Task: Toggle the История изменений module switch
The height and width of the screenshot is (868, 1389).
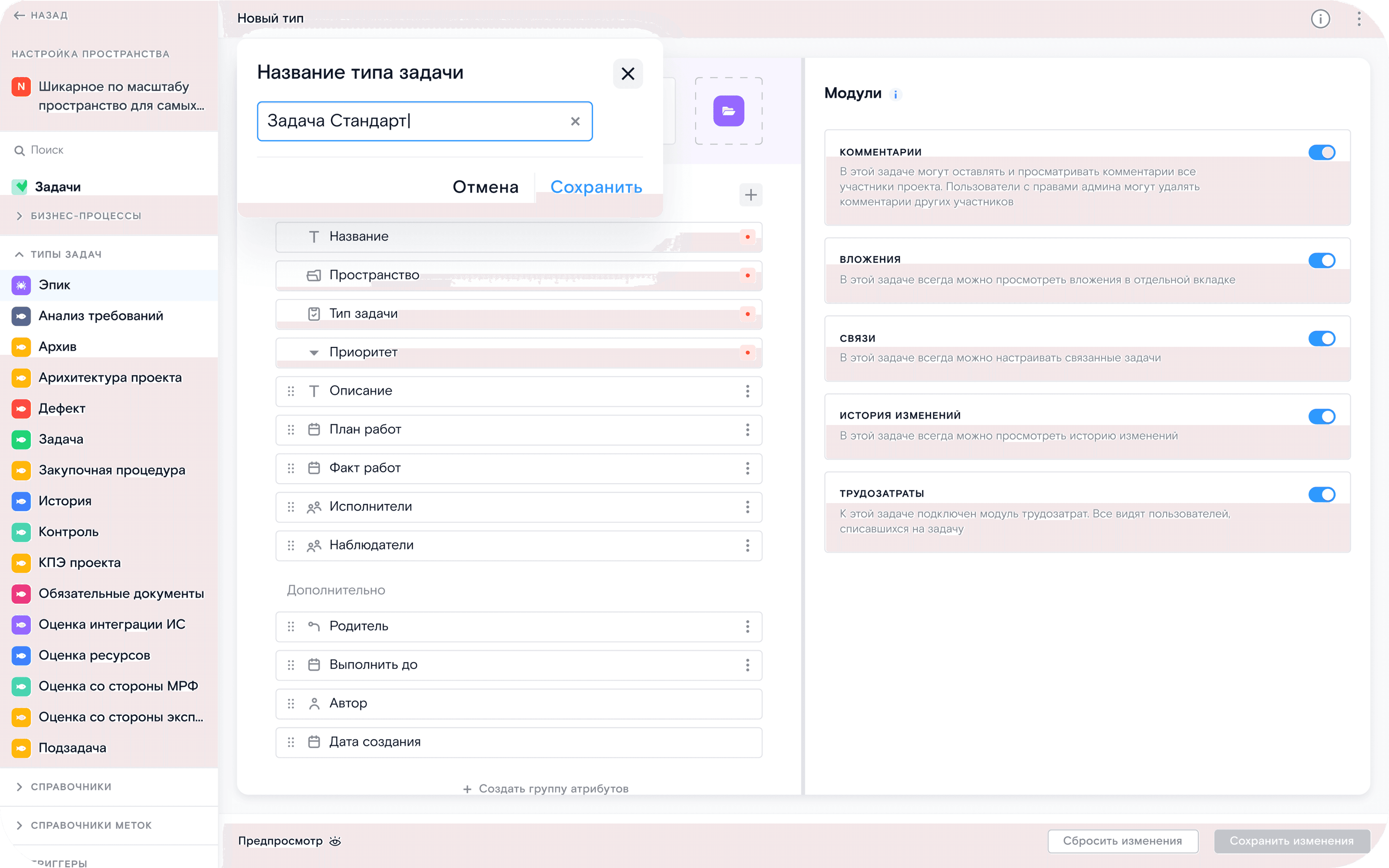Action: pos(1321,416)
